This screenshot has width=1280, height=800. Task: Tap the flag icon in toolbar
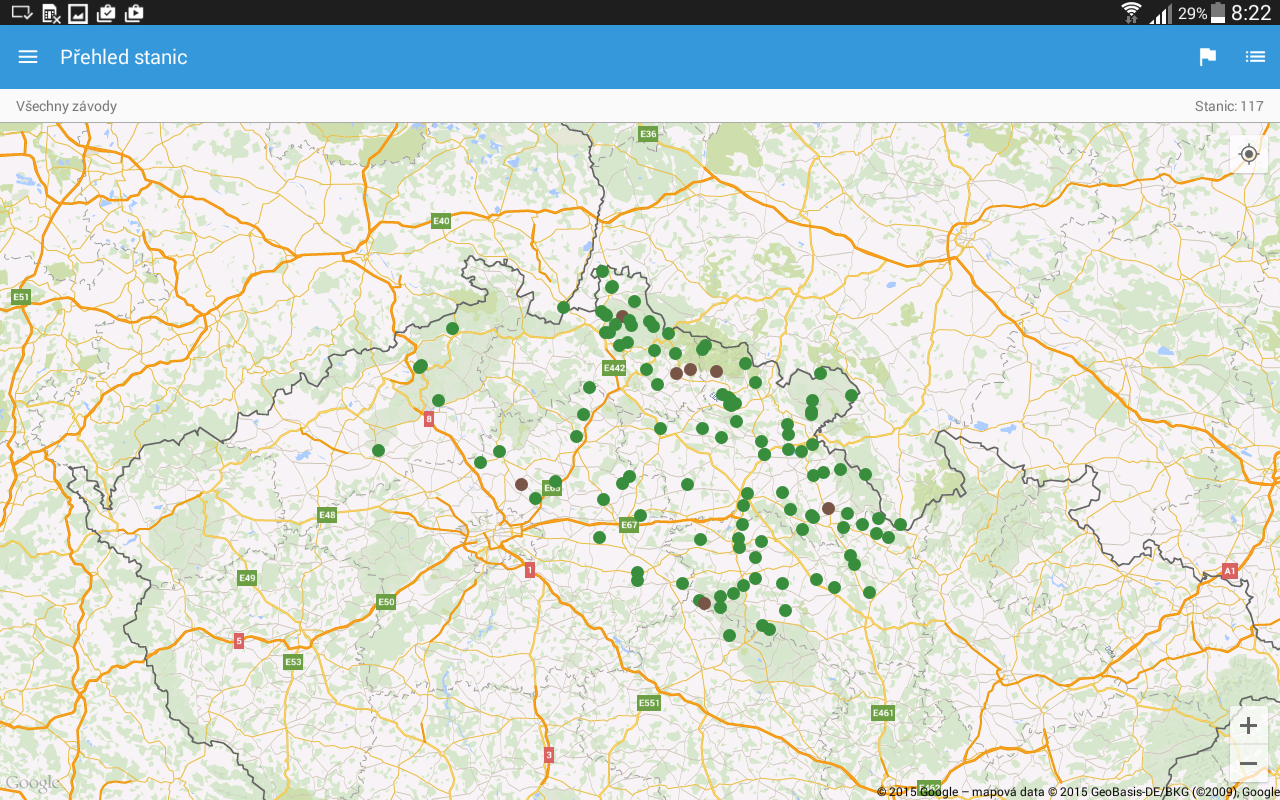click(1208, 57)
